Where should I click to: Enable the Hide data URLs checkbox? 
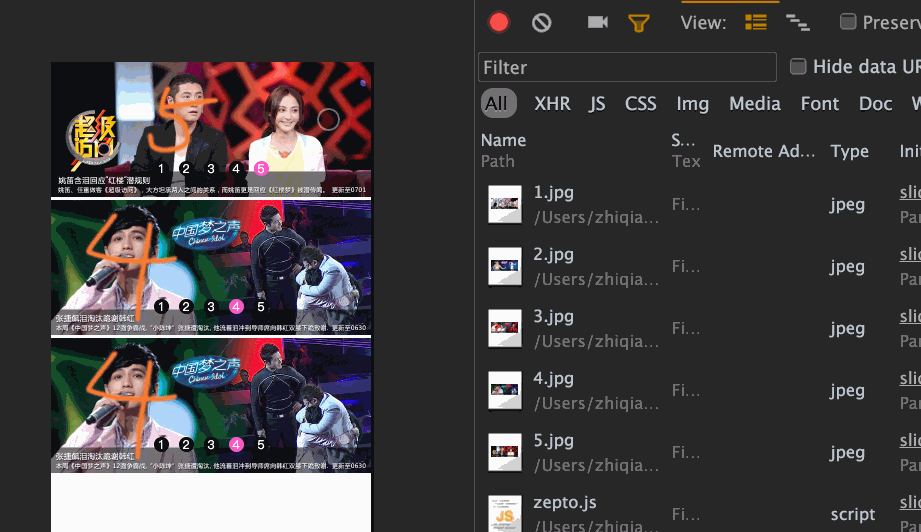[x=798, y=66]
